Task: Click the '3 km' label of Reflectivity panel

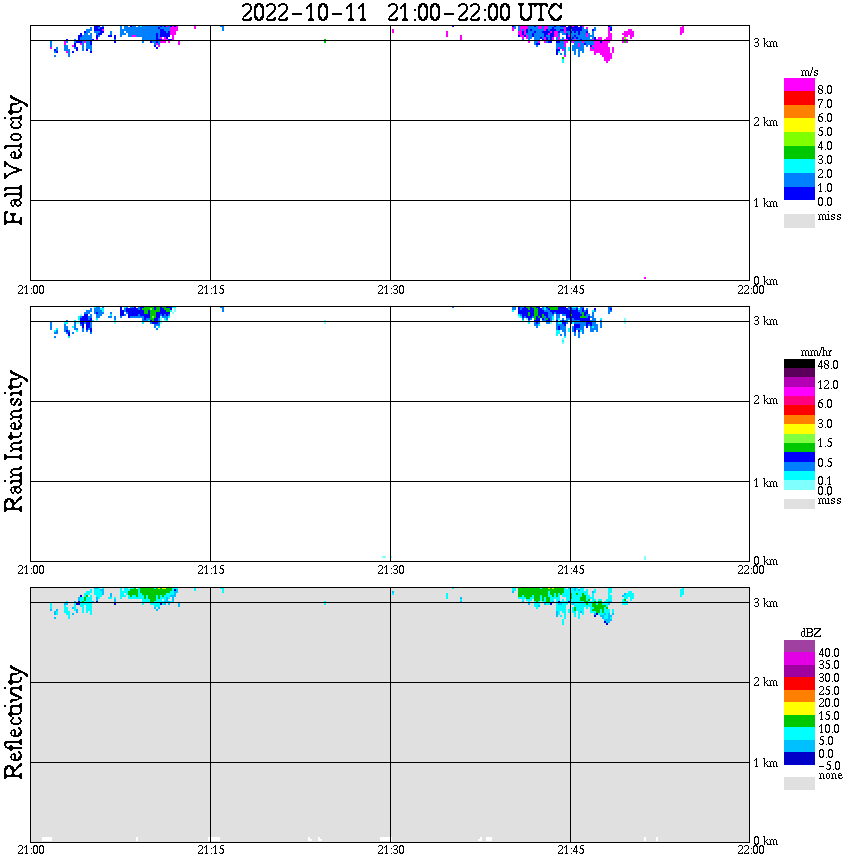Action: point(765,603)
